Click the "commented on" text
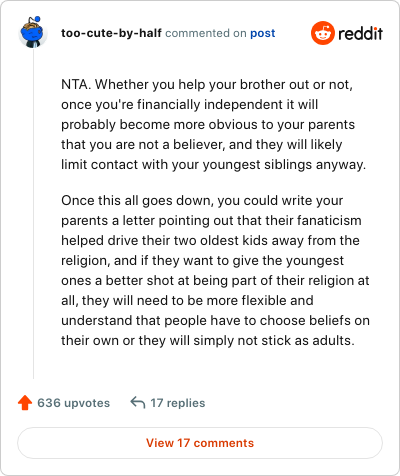 pyautogui.click(x=206, y=33)
